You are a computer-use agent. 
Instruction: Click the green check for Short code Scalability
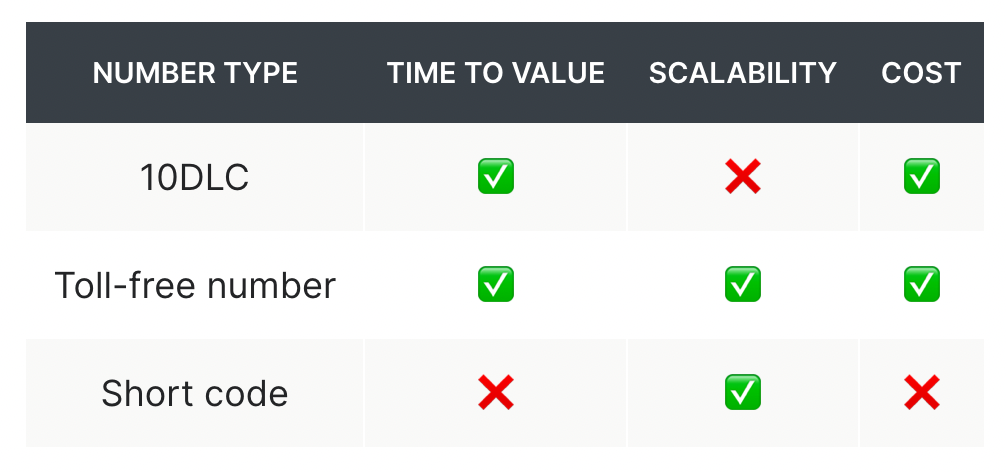point(743,392)
